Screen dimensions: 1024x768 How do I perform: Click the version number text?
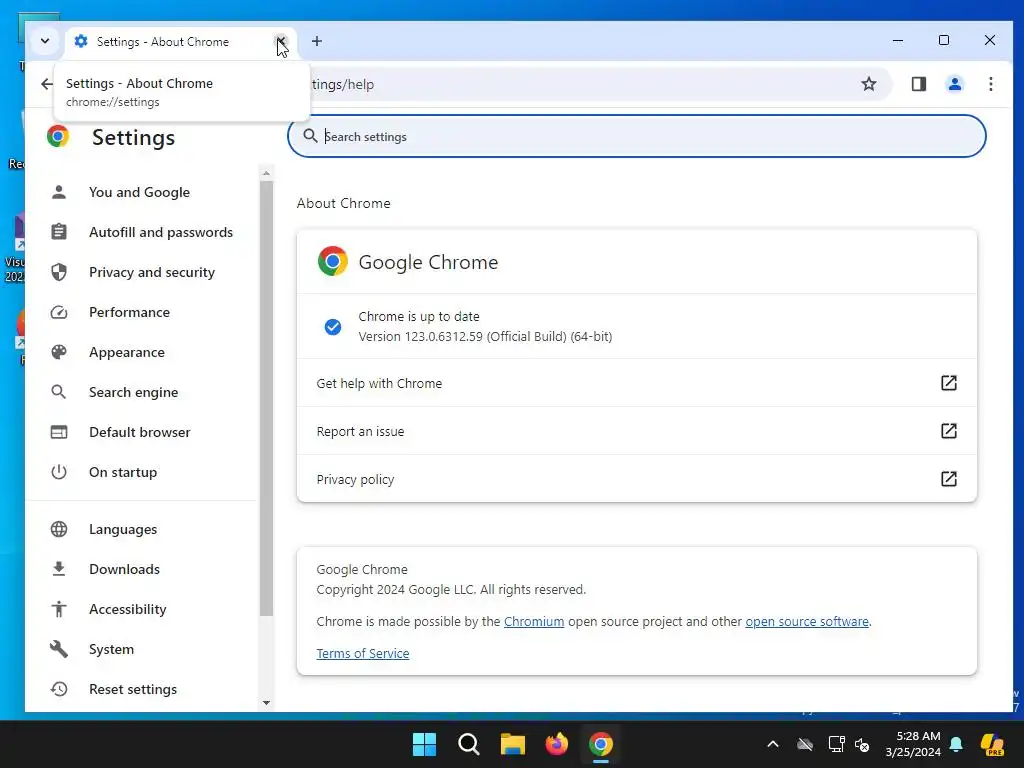click(485, 336)
